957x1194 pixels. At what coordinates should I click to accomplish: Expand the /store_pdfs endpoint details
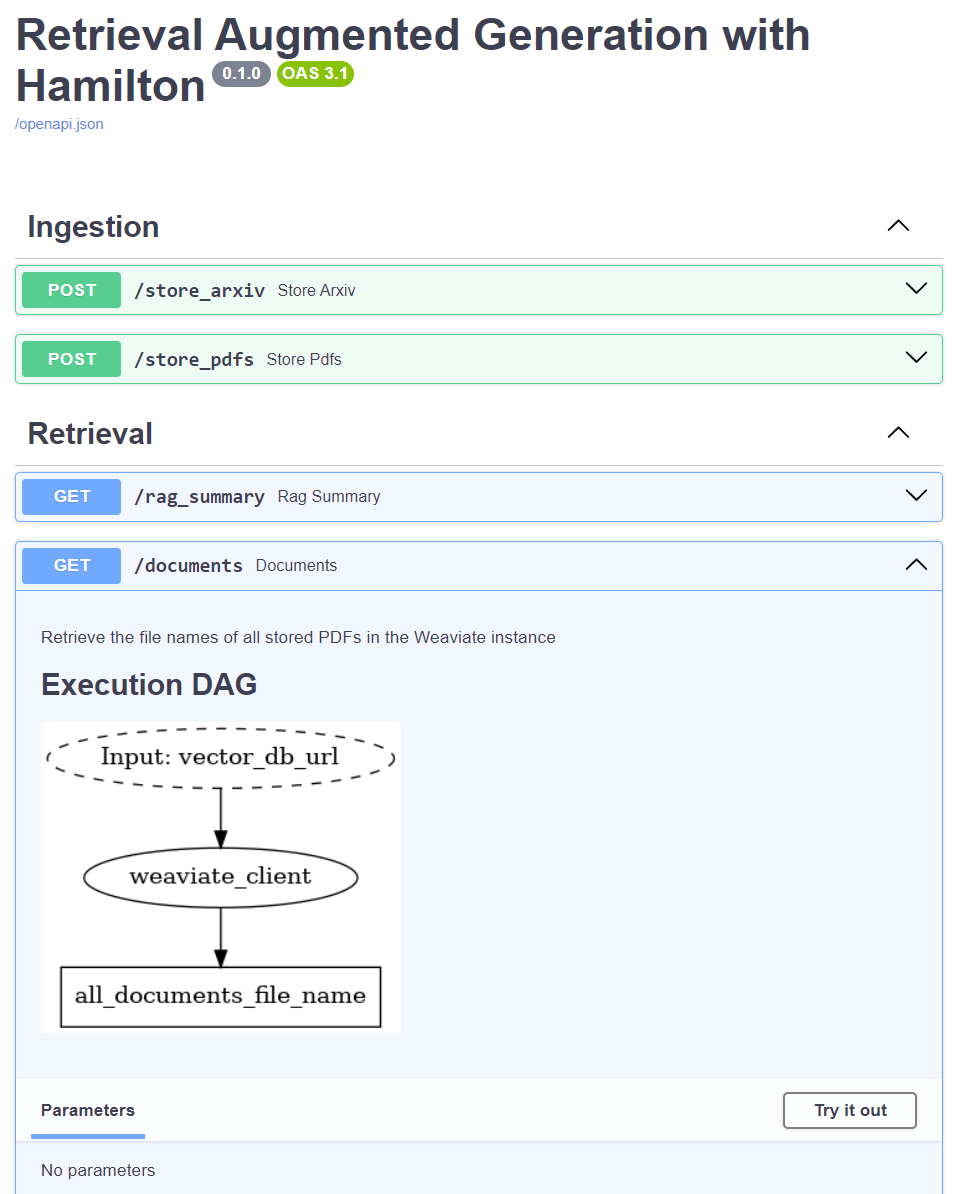click(915, 356)
